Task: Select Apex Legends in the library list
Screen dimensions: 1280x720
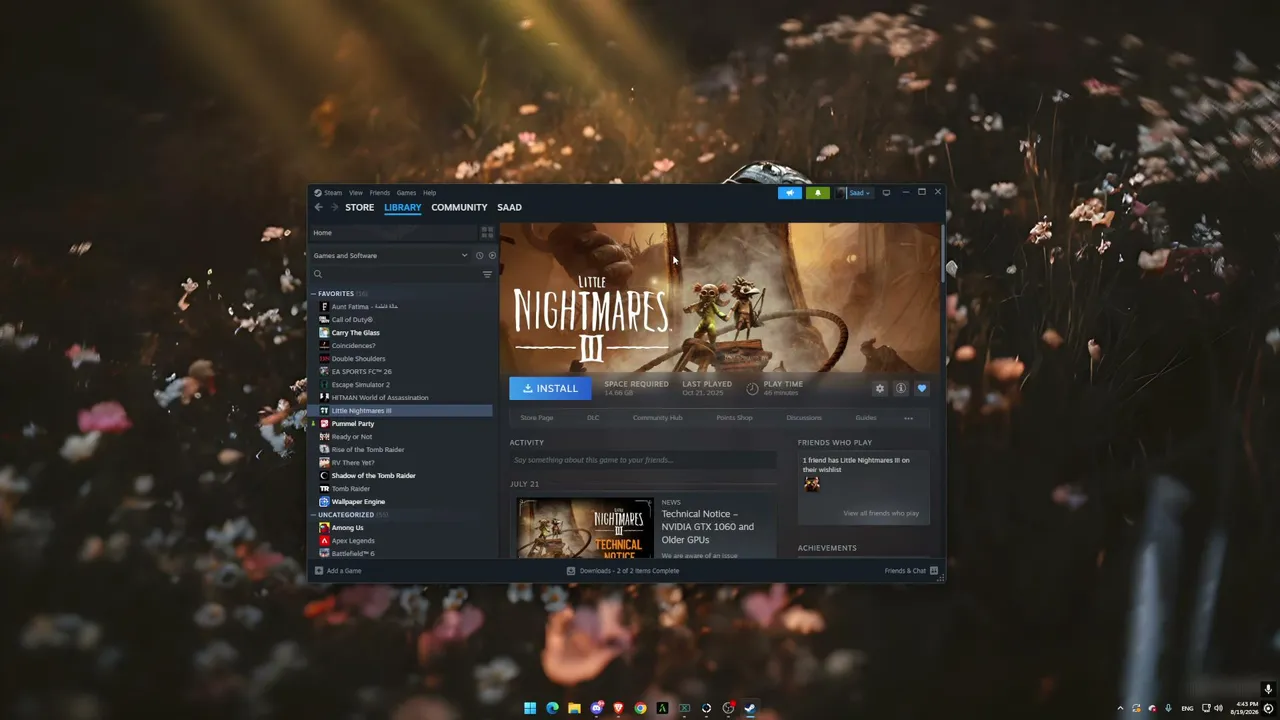Action: (x=402, y=541)
